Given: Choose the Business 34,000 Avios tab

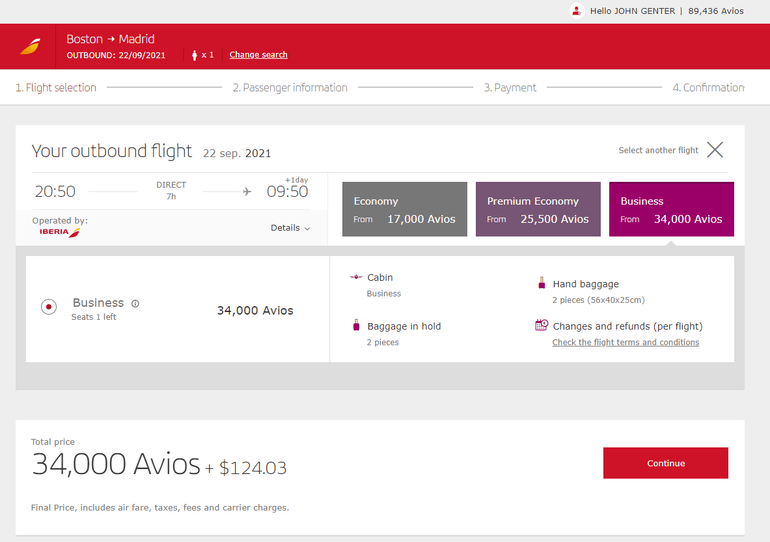Looking at the screenshot, I should pos(671,209).
